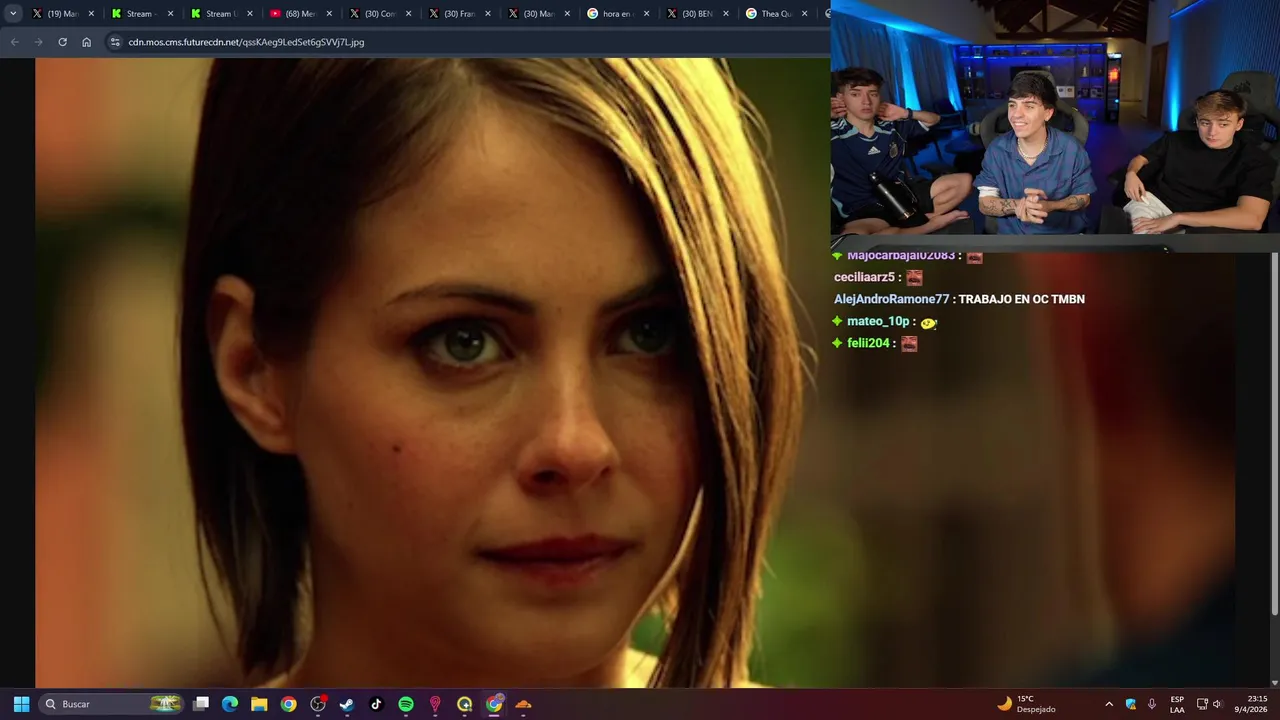Viewport: 1280px width, 720px height.
Task: Switch to the "Thea Qu" Google tab
Action: click(x=776, y=14)
